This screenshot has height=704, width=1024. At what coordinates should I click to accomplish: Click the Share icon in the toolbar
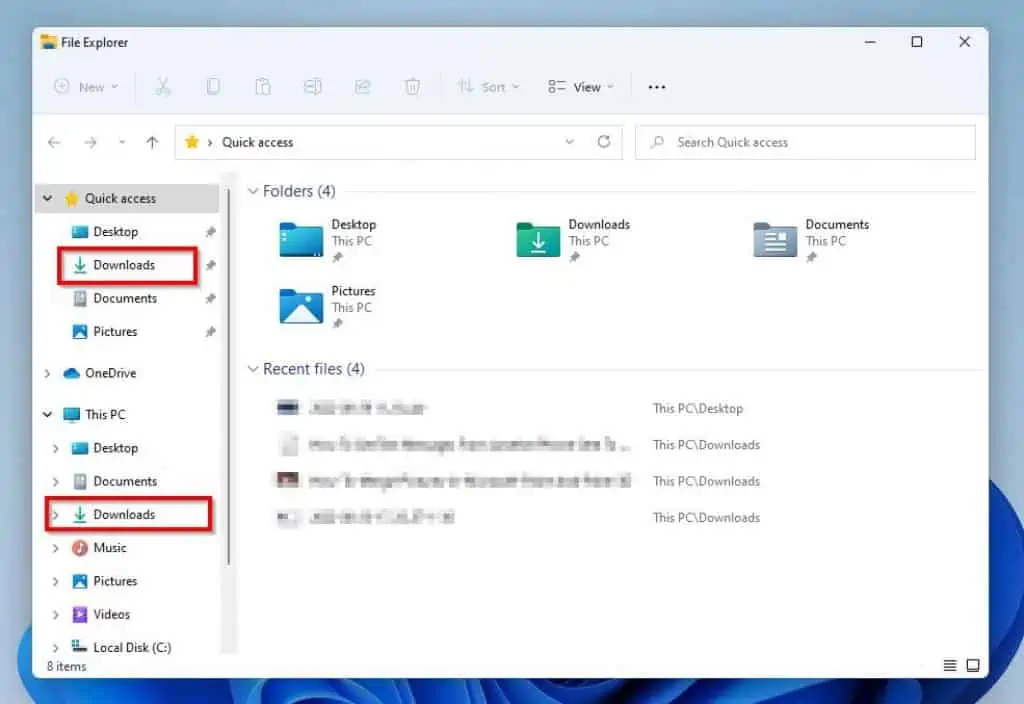pos(362,86)
